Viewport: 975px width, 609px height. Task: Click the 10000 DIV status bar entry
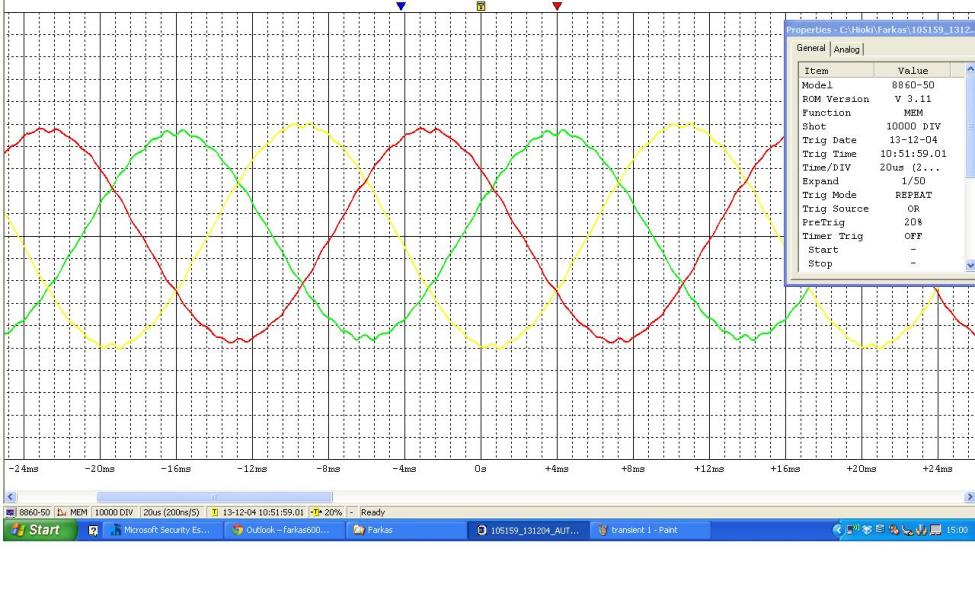(x=114, y=513)
